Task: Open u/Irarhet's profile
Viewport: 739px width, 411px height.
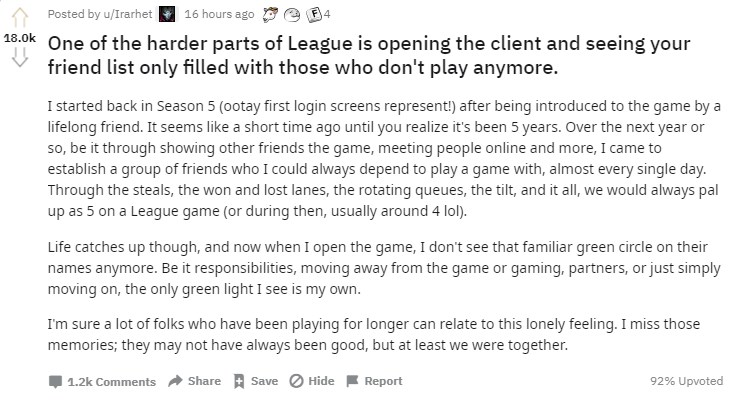Action: [x=127, y=14]
